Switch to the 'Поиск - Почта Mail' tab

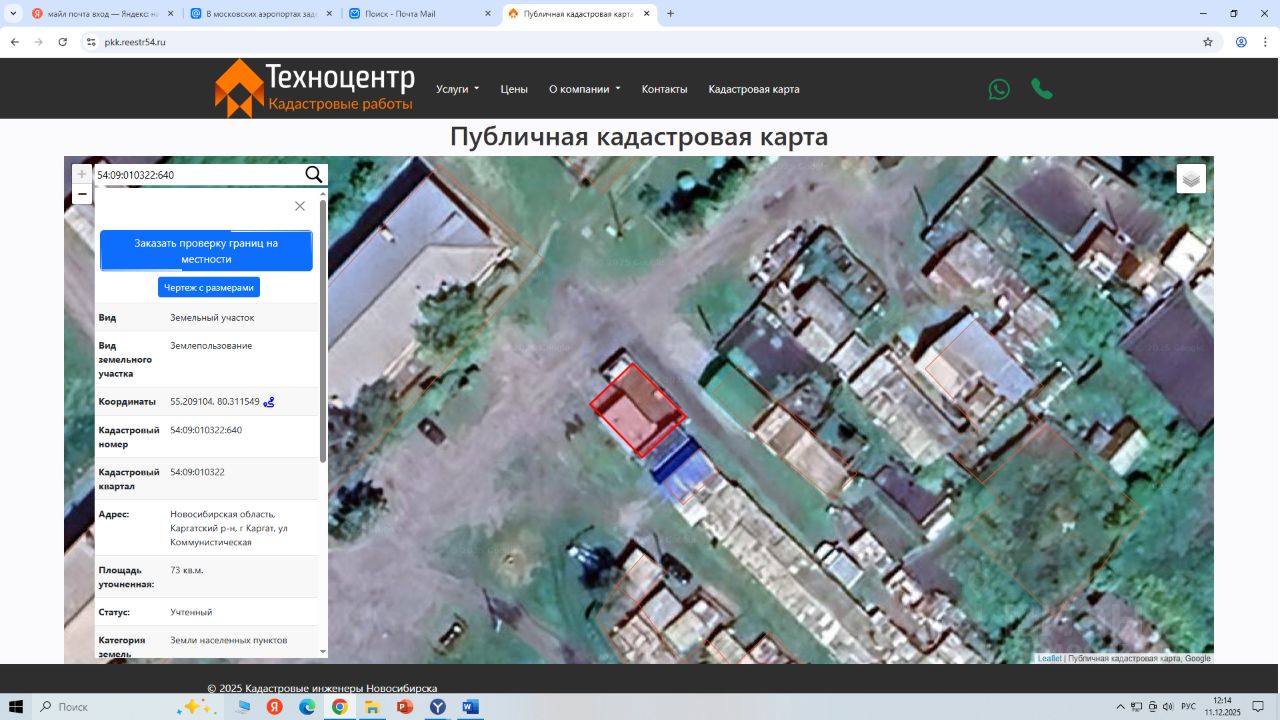pos(420,14)
